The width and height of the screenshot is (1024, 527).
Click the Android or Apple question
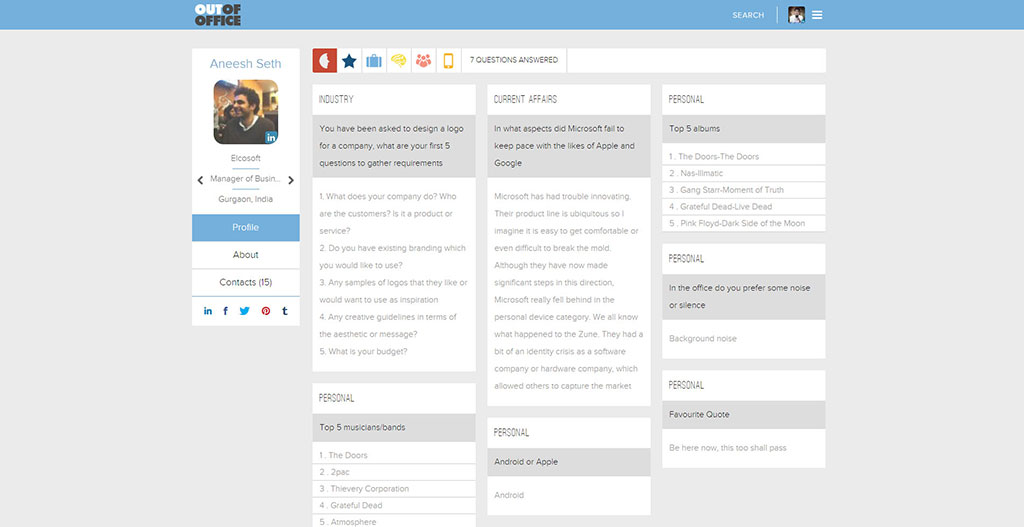(x=569, y=462)
